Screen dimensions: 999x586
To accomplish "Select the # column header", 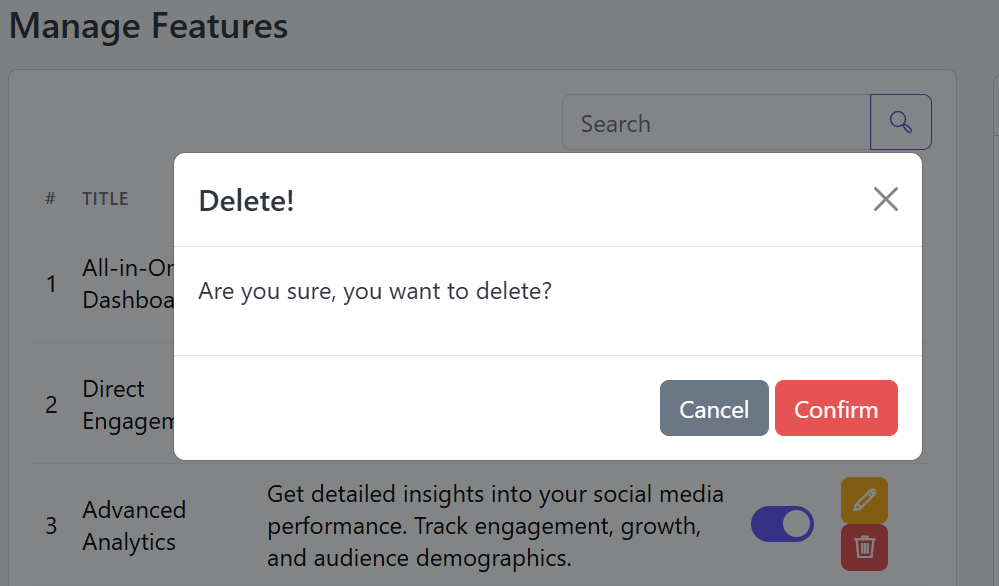I will [50, 199].
